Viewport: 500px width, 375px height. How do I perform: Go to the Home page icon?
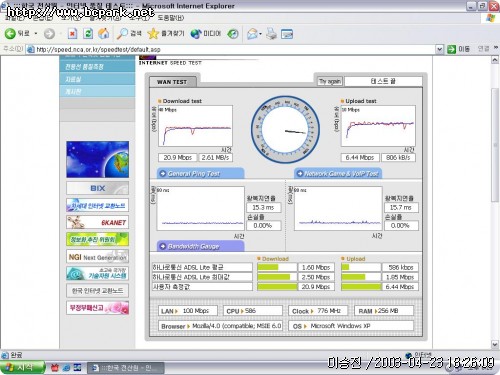104,34
